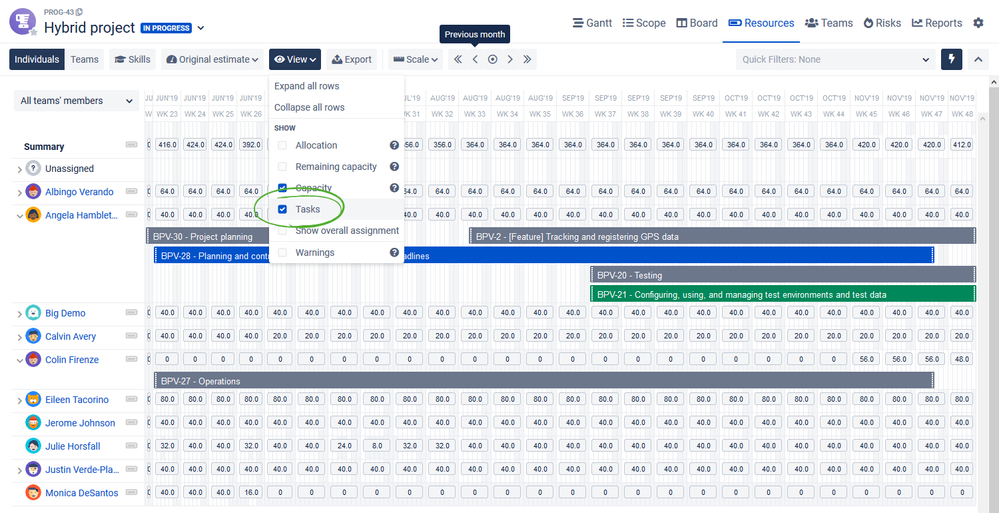Open Albingo Verando's profile link

79,192
